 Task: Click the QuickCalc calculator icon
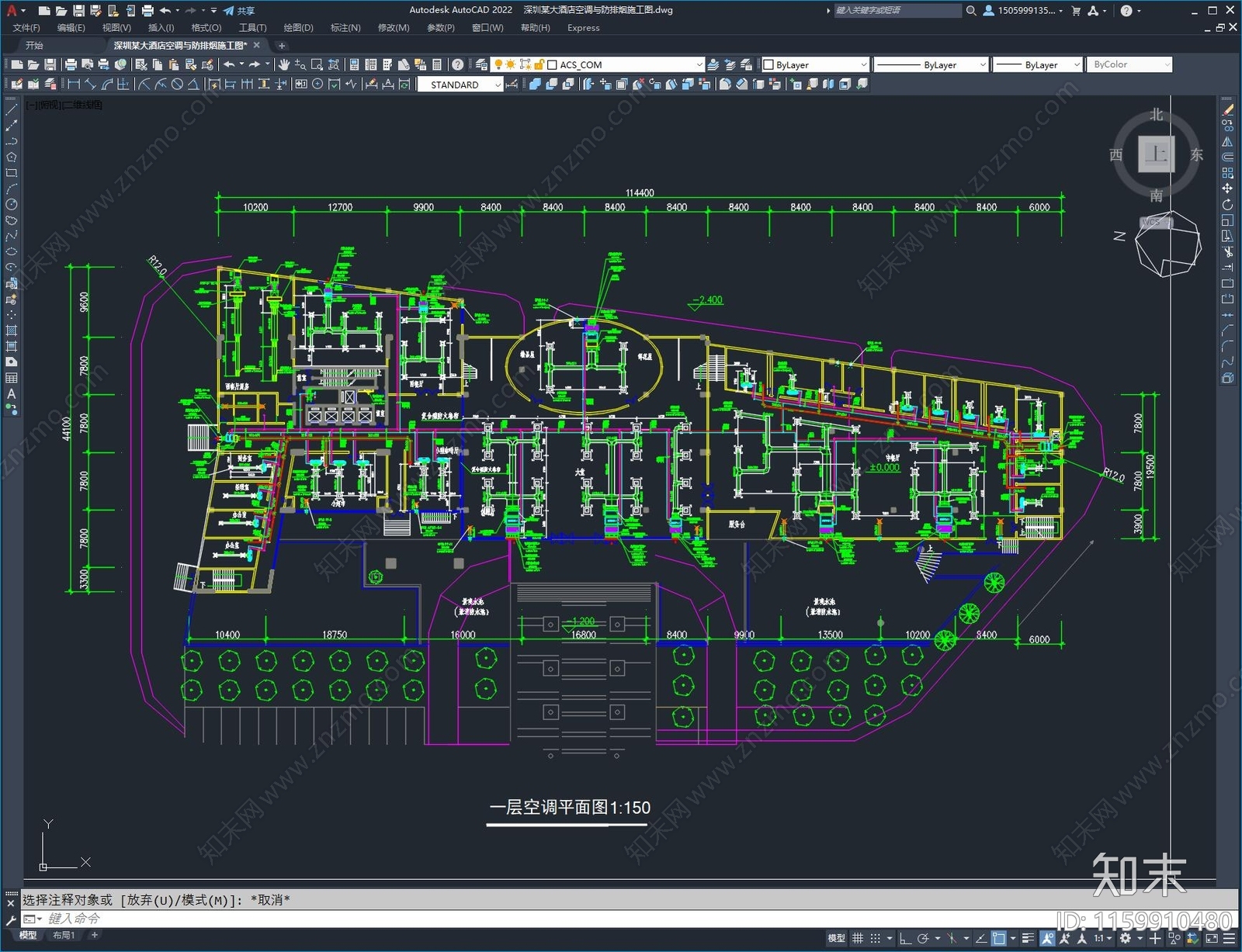pos(437,64)
